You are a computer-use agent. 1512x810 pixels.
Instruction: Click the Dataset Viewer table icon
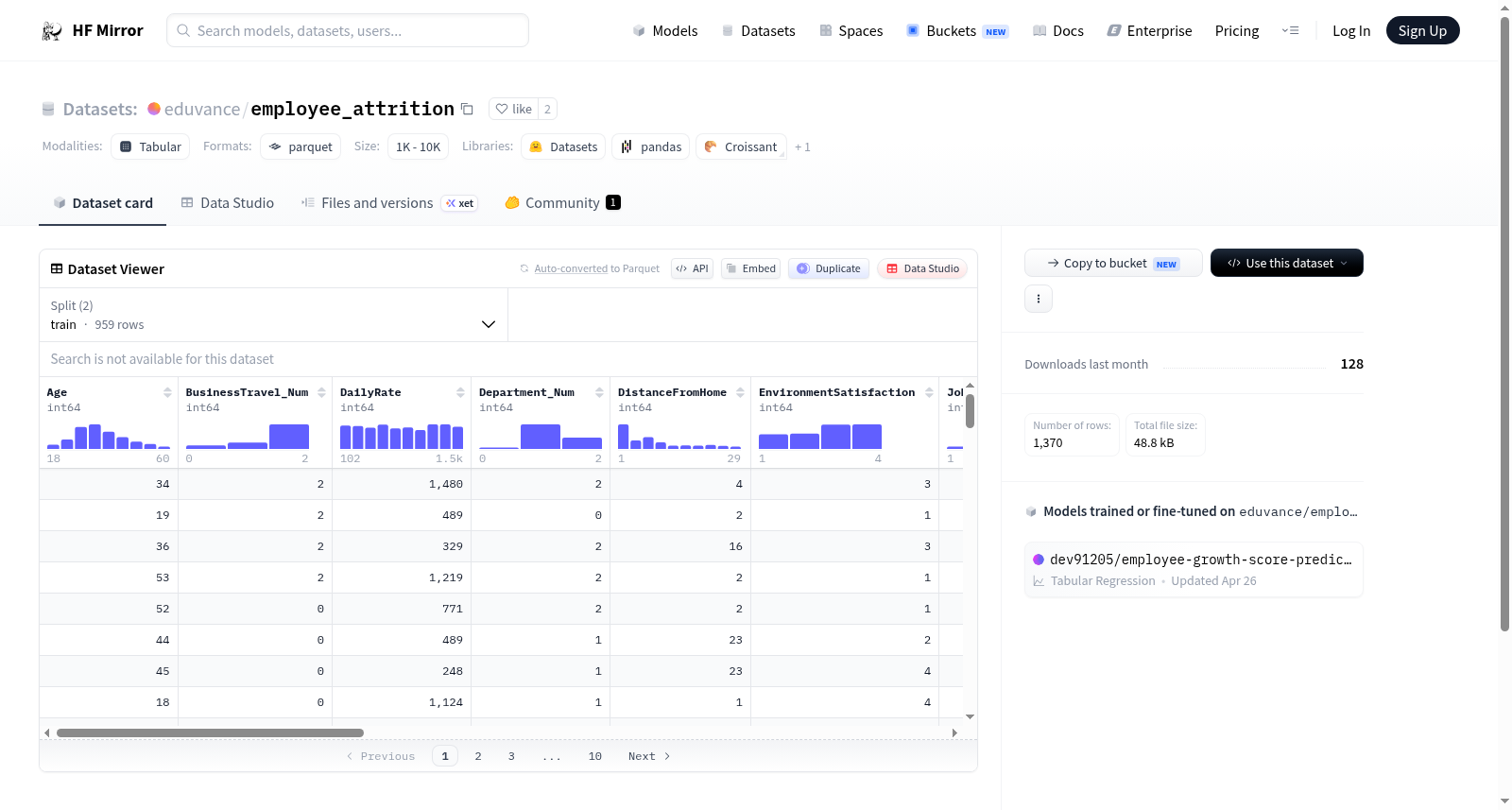click(x=57, y=269)
